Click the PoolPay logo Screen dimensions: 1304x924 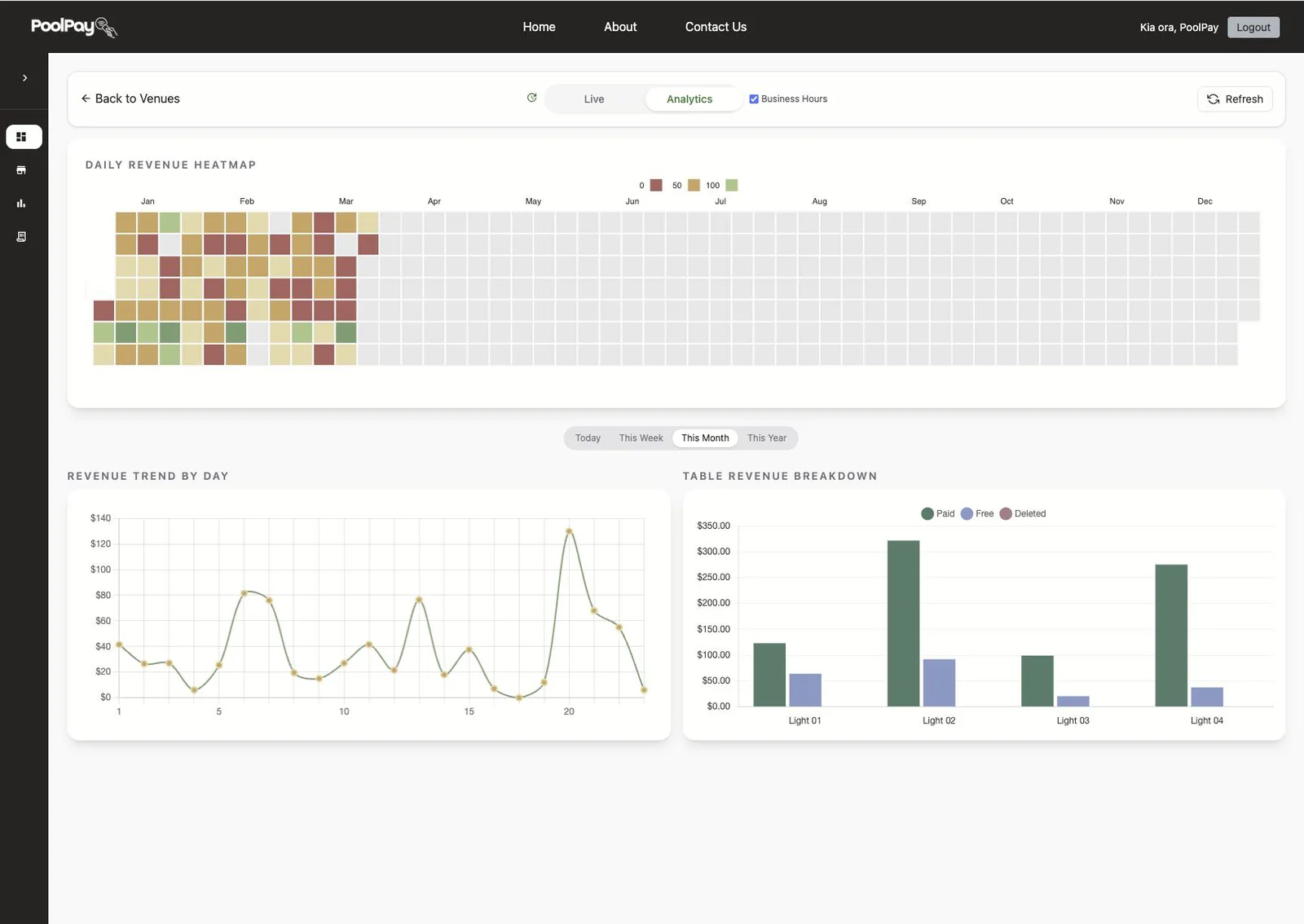pyautogui.click(x=74, y=27)
